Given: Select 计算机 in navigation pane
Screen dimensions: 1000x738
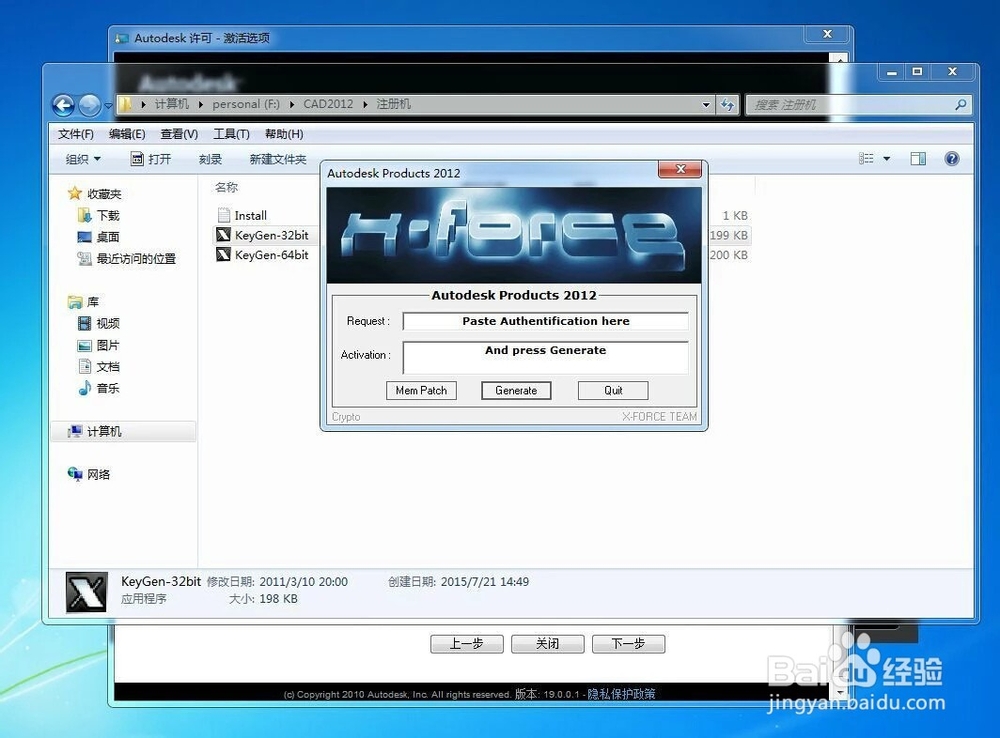Looking at the screenshot, I should 104,431.
